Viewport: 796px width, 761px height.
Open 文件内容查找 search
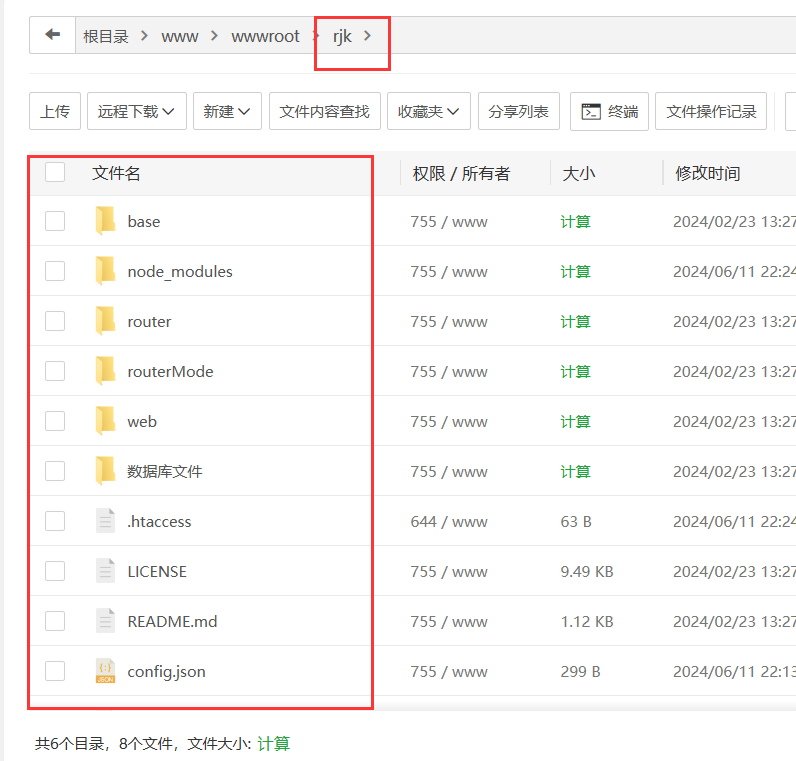coord(324,111)
